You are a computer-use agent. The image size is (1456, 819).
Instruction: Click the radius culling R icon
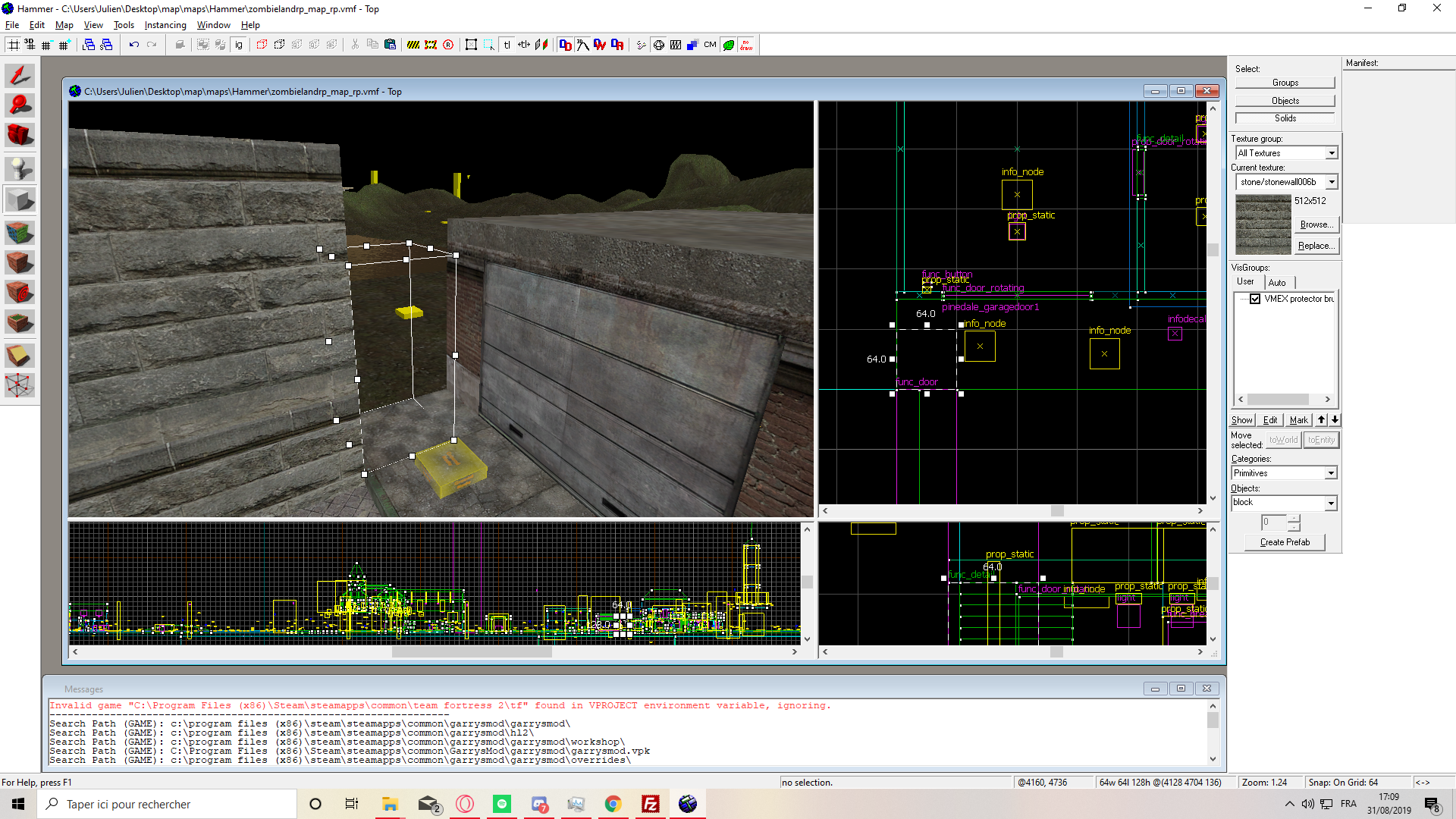click(448, 45)
